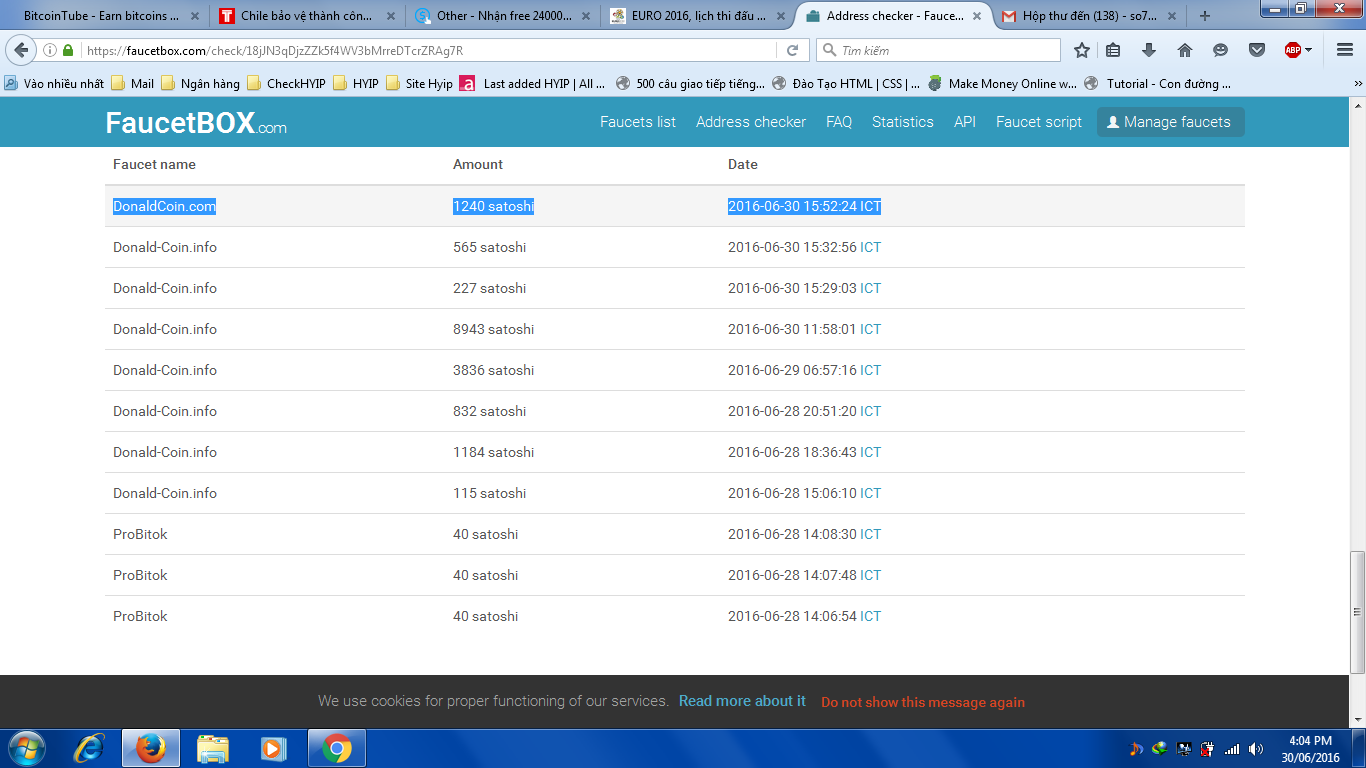Switch to the Other - Nhận free tab

click(x=503, y=16)
